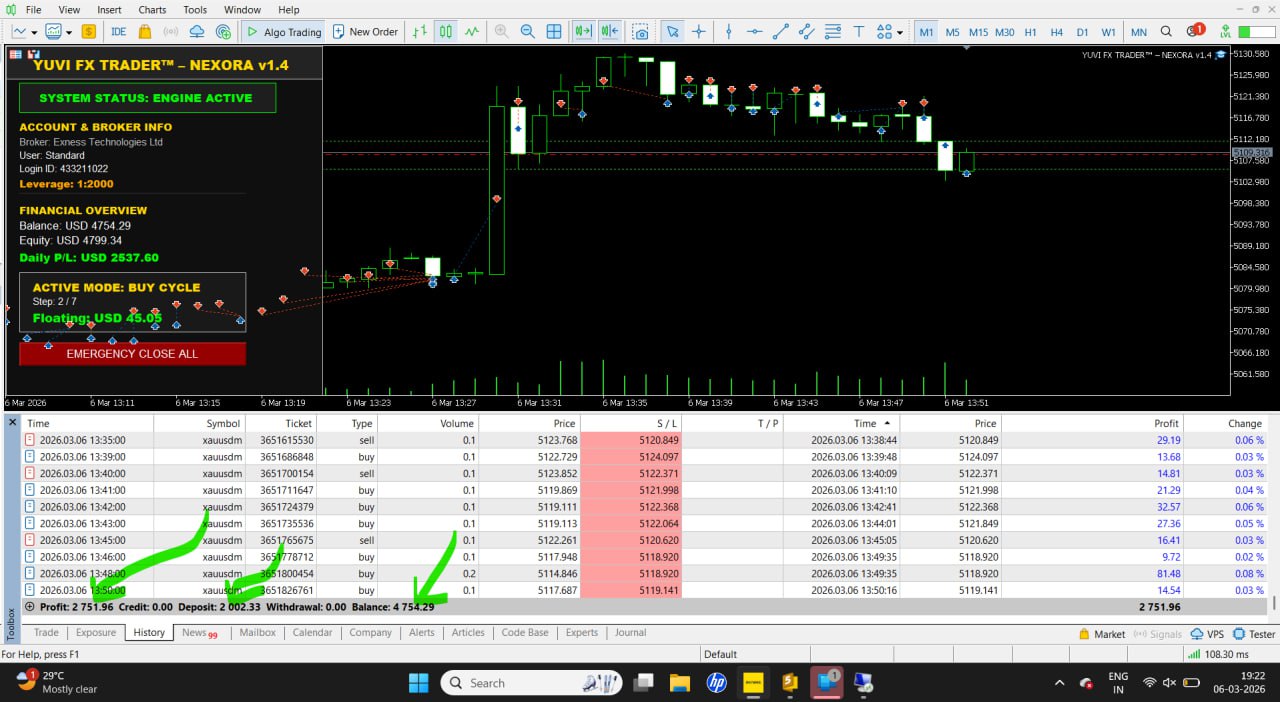Screen dimensions: 1280x702
Task: Expand the templates dropdown in toolbar
Action: (69, 32)
